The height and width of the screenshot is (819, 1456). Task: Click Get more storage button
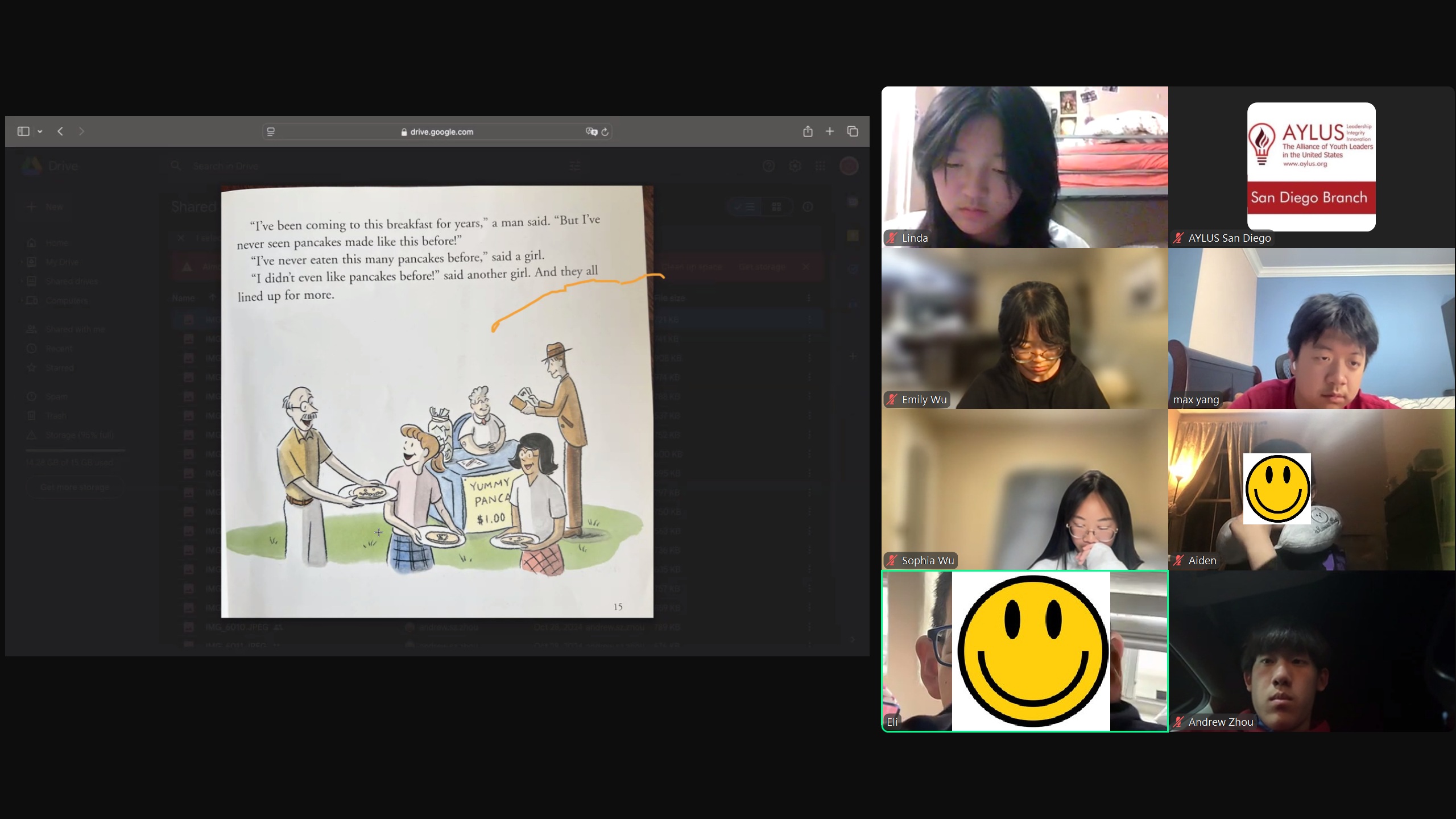point(75,487)
